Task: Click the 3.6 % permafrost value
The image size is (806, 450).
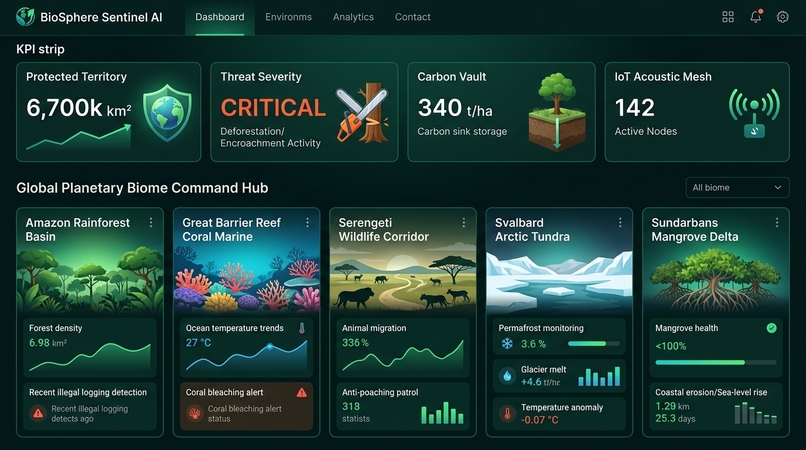Action: [533, 344]
